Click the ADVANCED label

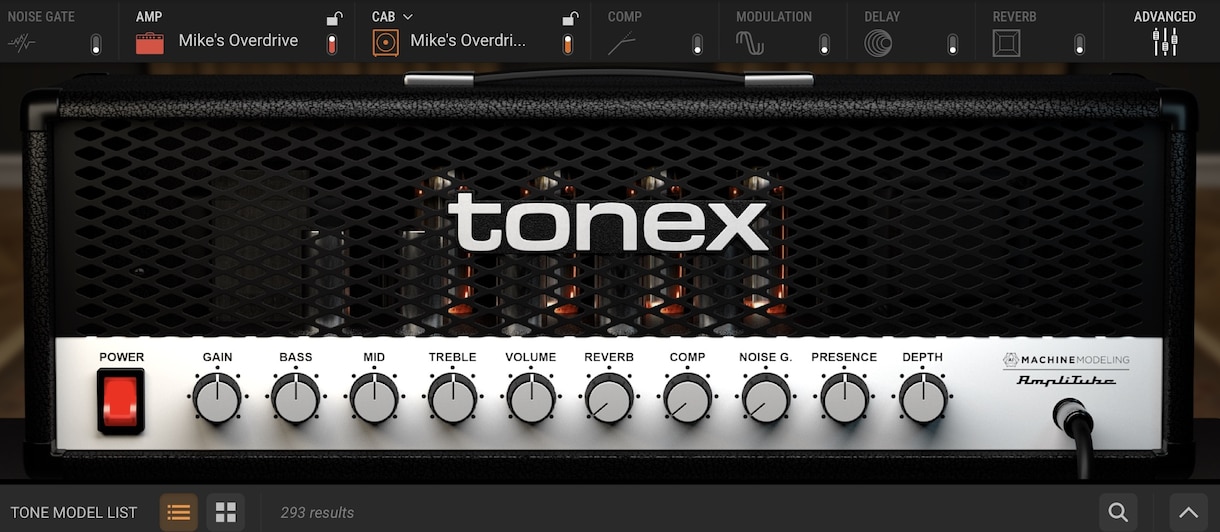click(x=1165, y=17)
